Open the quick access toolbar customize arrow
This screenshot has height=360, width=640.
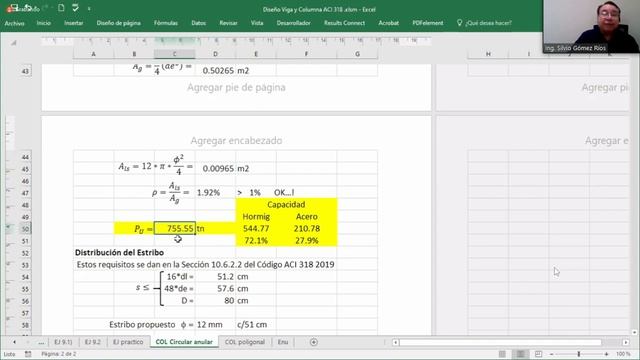tap(89, 8)
